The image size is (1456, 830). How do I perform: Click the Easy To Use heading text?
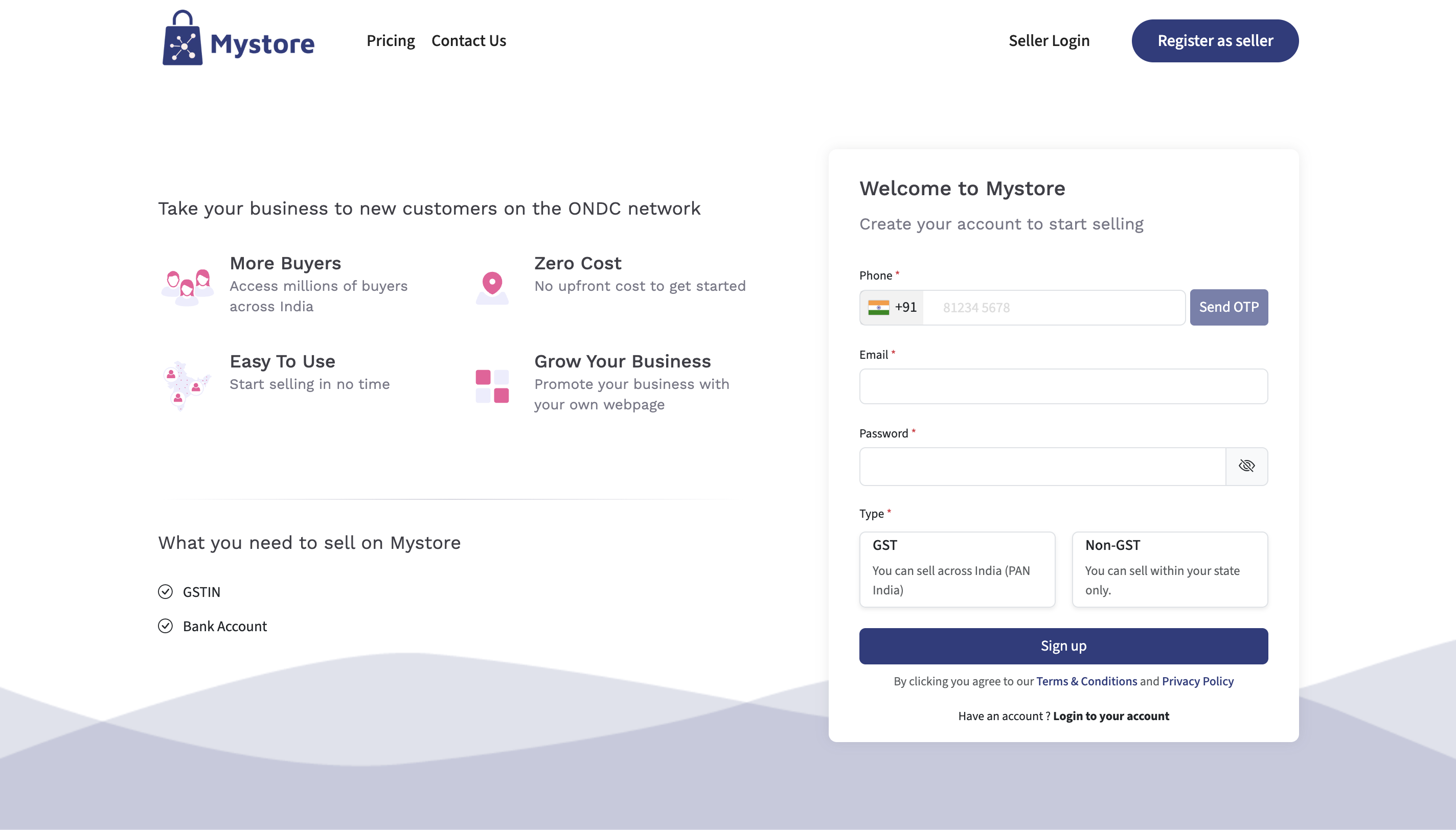pos(282,361)
